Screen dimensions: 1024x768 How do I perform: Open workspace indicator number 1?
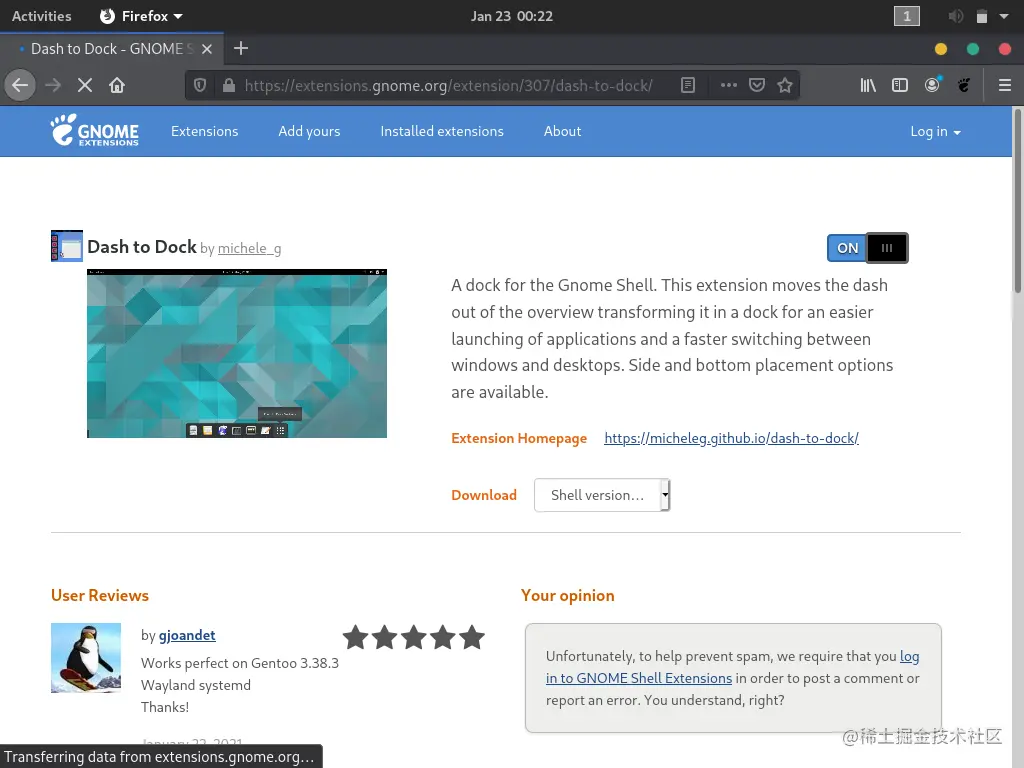pyautogui.click(x=906, y=16)
